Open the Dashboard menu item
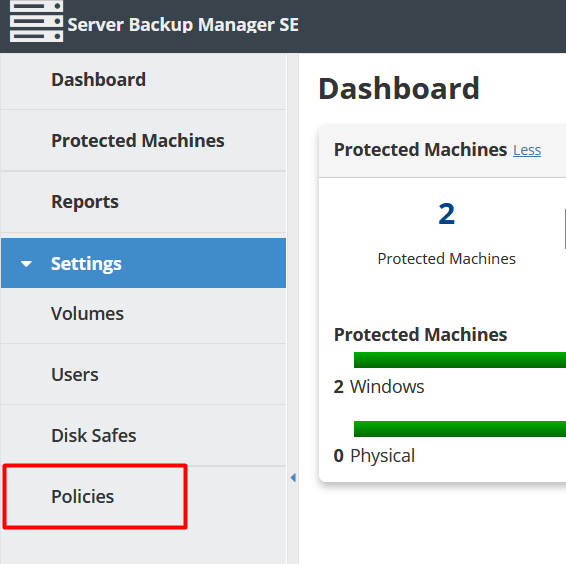 [143, 80]
